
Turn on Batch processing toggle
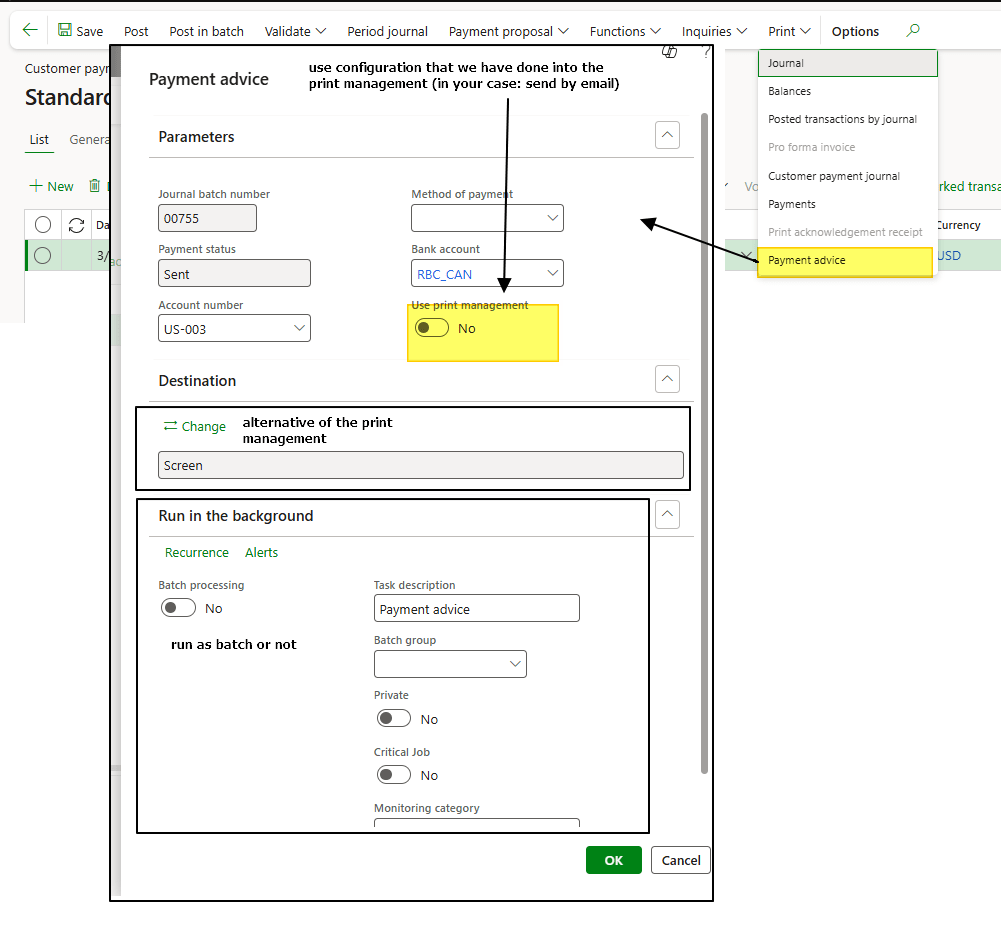(x=179, y=608)
